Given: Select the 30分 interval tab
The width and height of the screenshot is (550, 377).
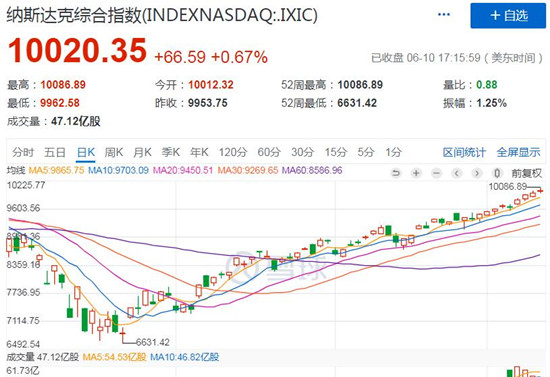Looking at the screenshot, I should click(302, 153).
